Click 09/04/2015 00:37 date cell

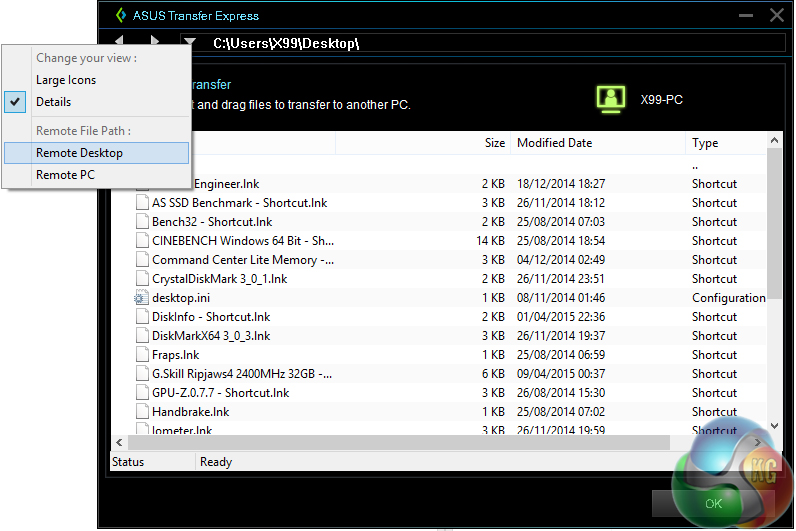pyautogui.click(x=561, y=374)
